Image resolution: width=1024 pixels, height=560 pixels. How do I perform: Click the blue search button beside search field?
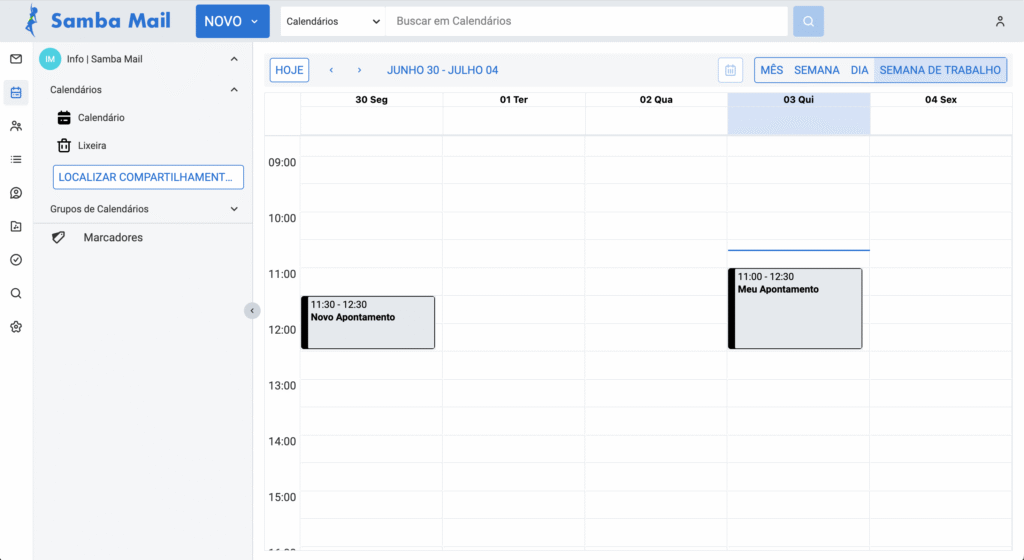click(x=808, y=21)
